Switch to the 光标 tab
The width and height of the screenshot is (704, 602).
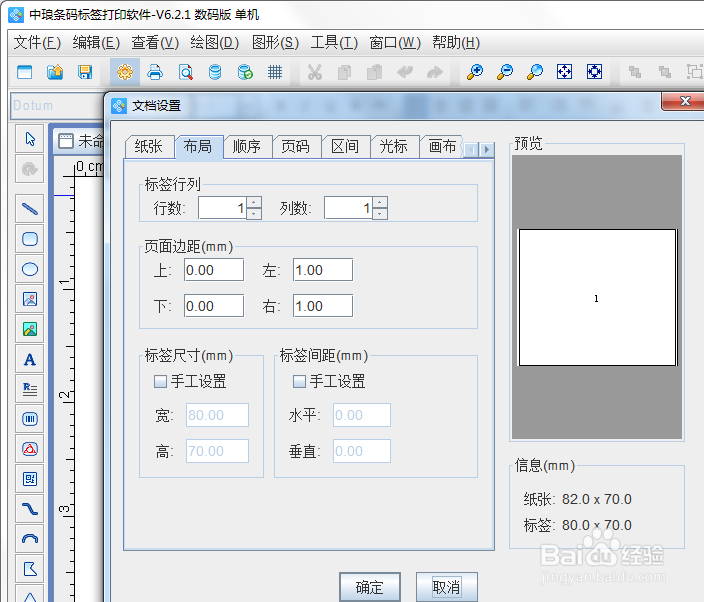point(394,146)
